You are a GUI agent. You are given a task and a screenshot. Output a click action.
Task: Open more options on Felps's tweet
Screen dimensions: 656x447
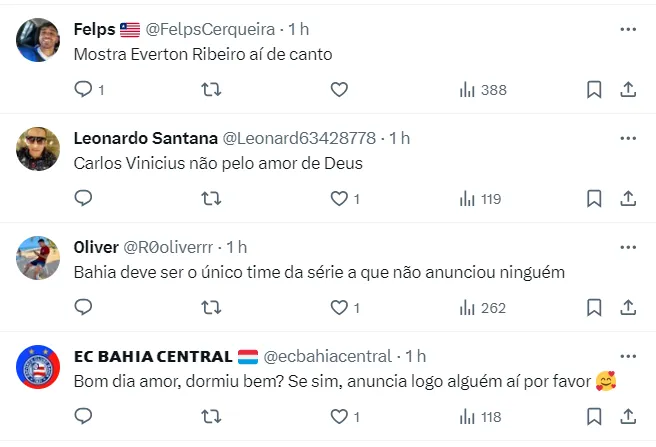coord(628,29)
